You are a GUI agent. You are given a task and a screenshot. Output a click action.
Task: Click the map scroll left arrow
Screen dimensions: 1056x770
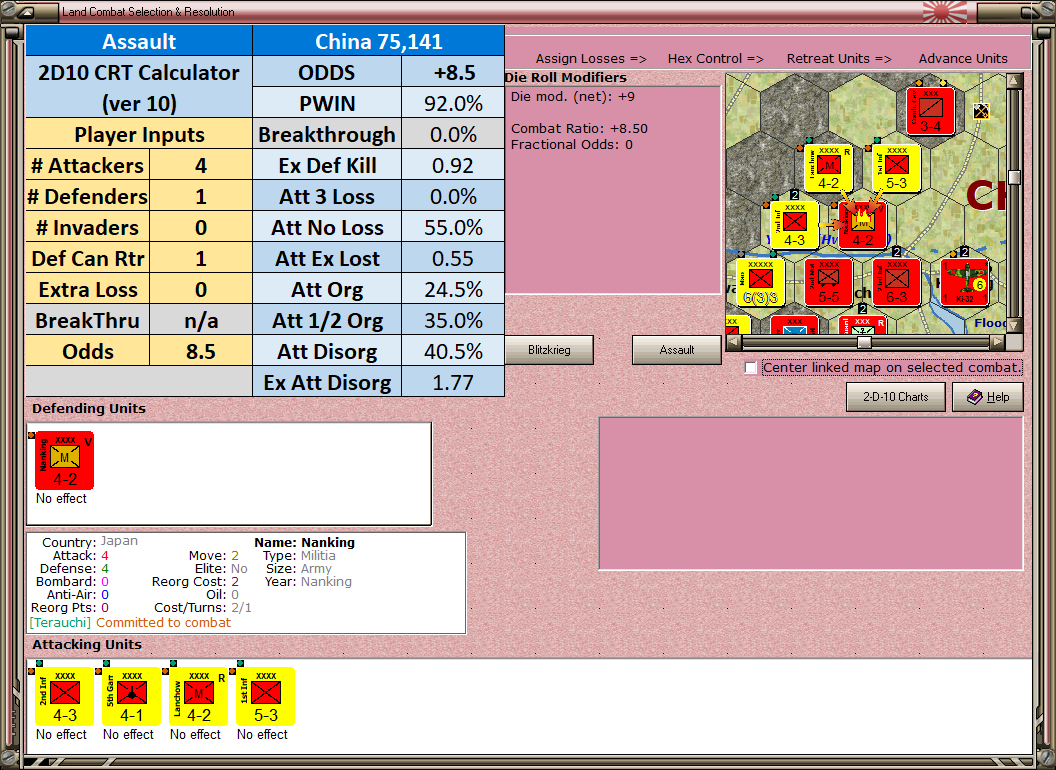point(733,342)
